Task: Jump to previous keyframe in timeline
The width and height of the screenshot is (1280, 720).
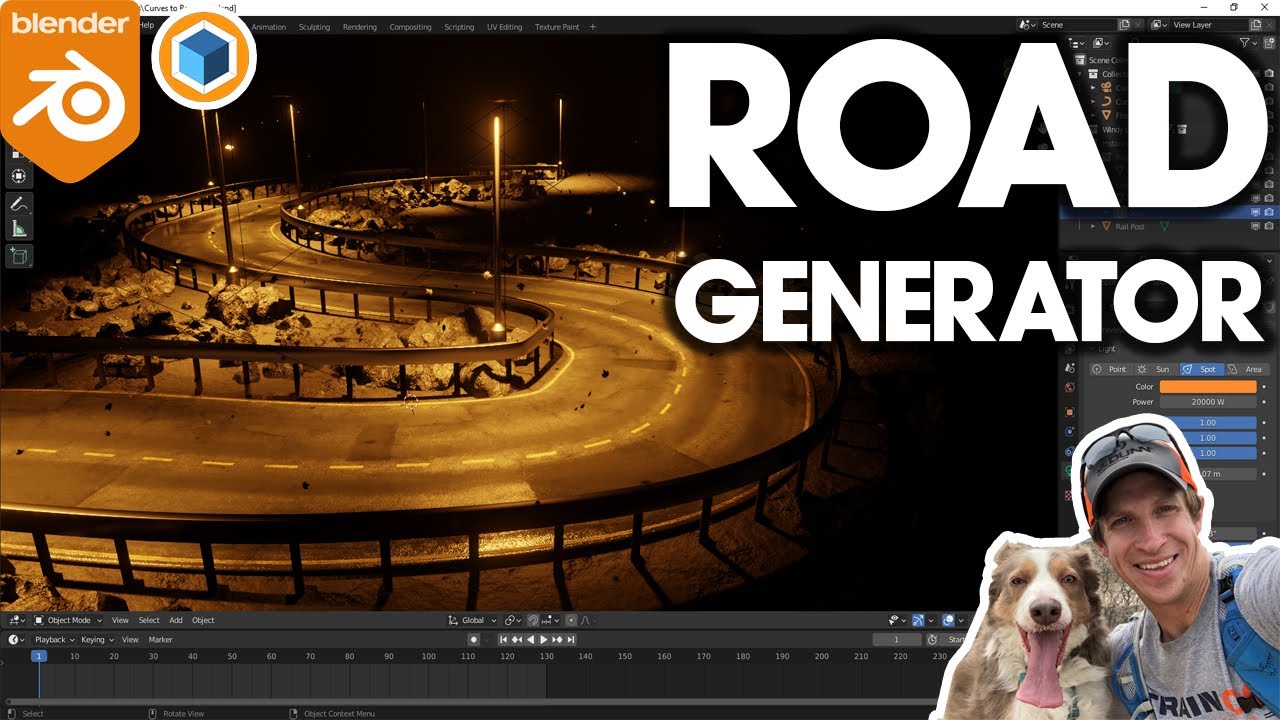Action: pyautogui.click(x=516, y=639)
